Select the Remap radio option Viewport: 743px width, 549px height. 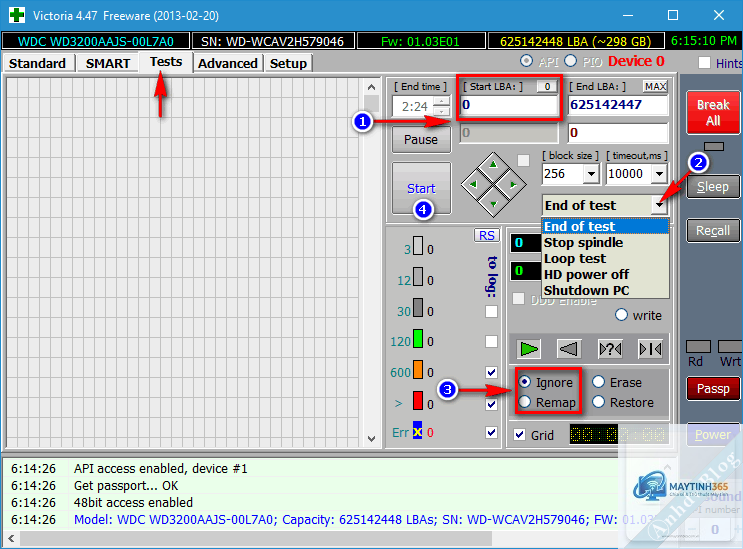tap(525, 402)
